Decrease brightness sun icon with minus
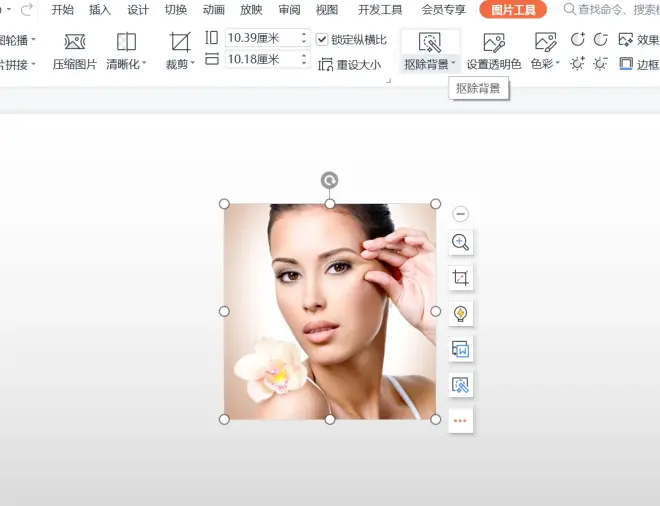The width and height of the screenshot is (660, 506). point(600,64)
